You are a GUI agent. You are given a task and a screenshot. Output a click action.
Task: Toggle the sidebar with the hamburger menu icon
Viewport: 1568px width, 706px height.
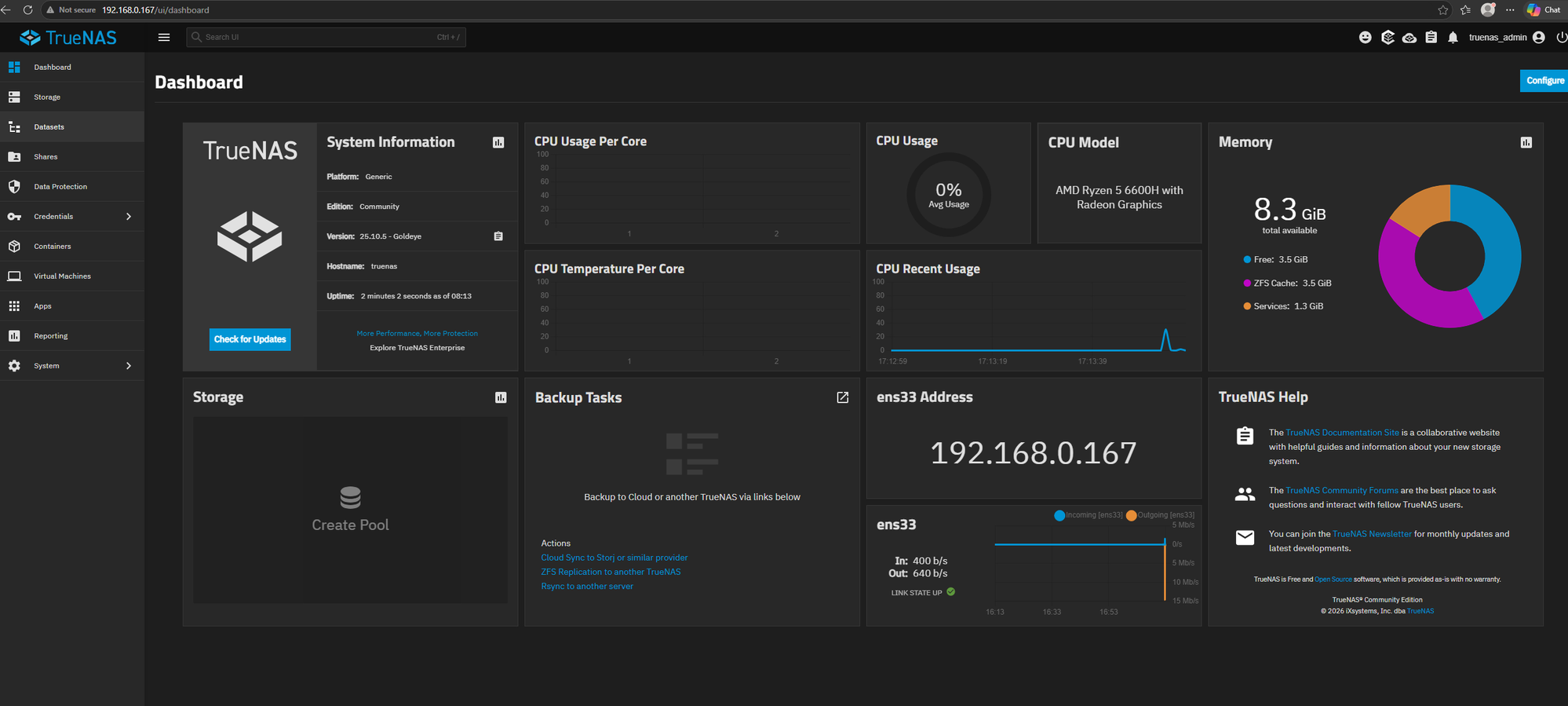pos(164,37)
